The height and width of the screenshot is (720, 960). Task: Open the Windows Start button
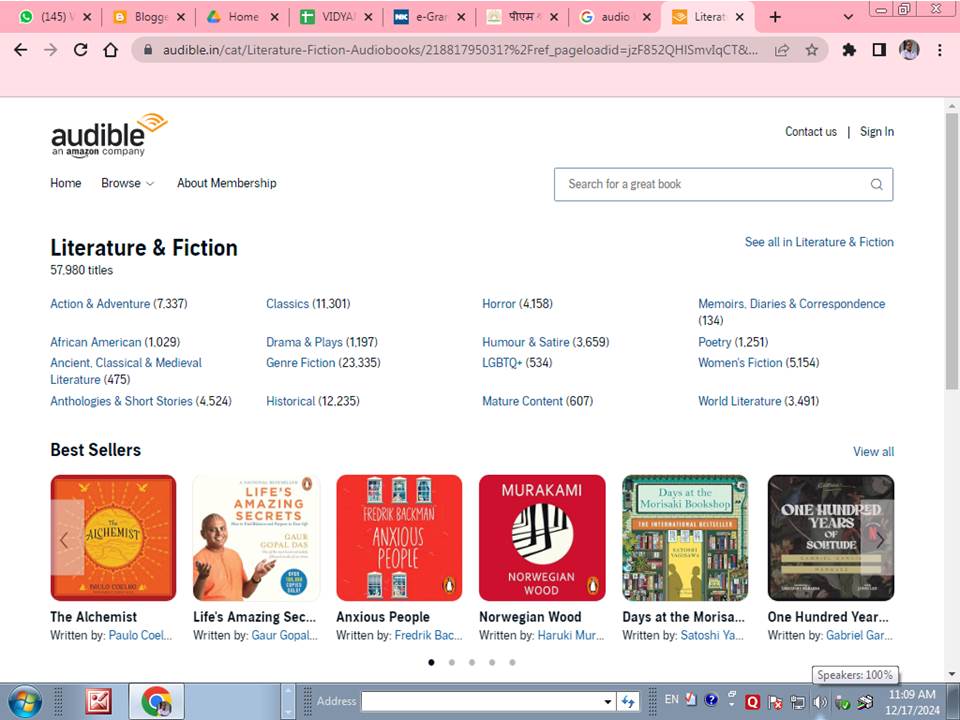24,702
